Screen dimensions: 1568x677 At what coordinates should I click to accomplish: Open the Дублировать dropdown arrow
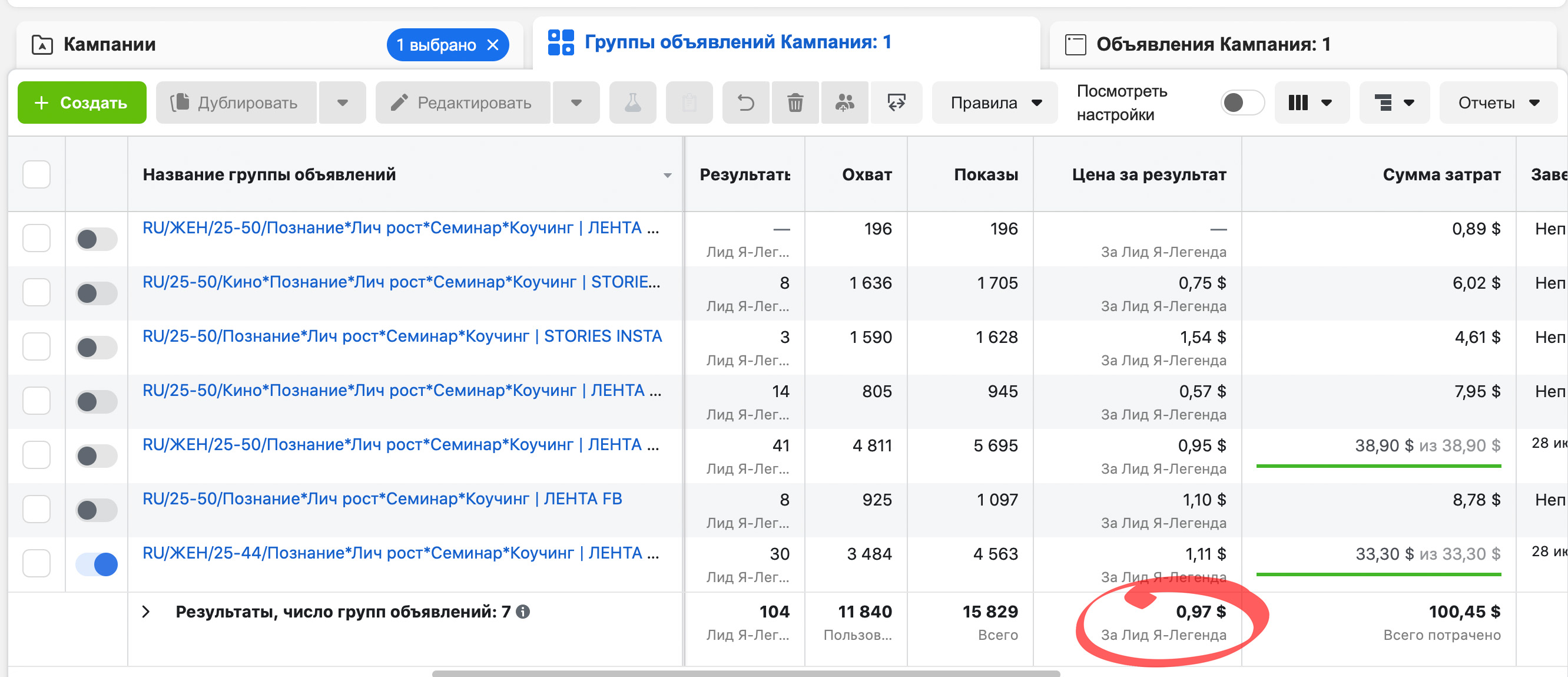tap(342, 103)
